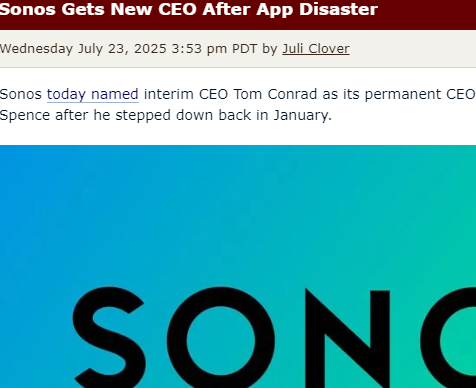Click the date "Wednesday July 23, 2025"

tap(83, 49)
